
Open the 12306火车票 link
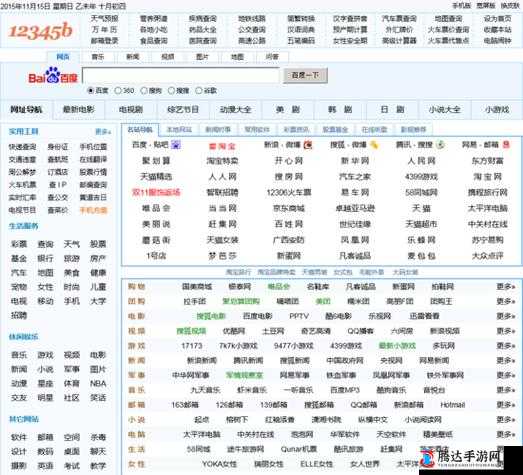tap(289, 192)
